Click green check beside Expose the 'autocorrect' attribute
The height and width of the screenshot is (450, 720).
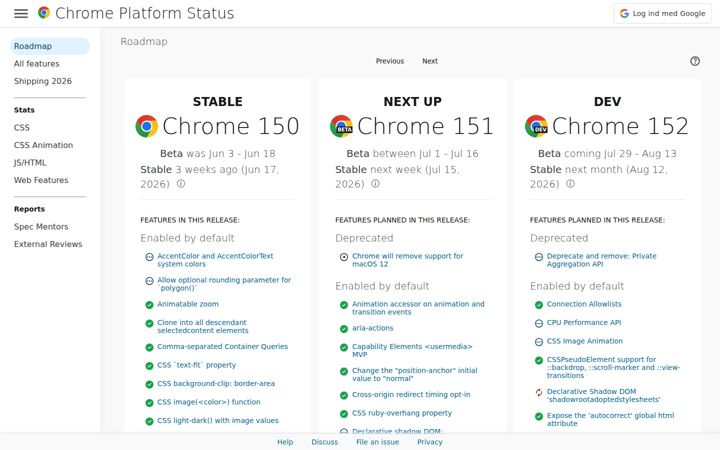point(539,416)
